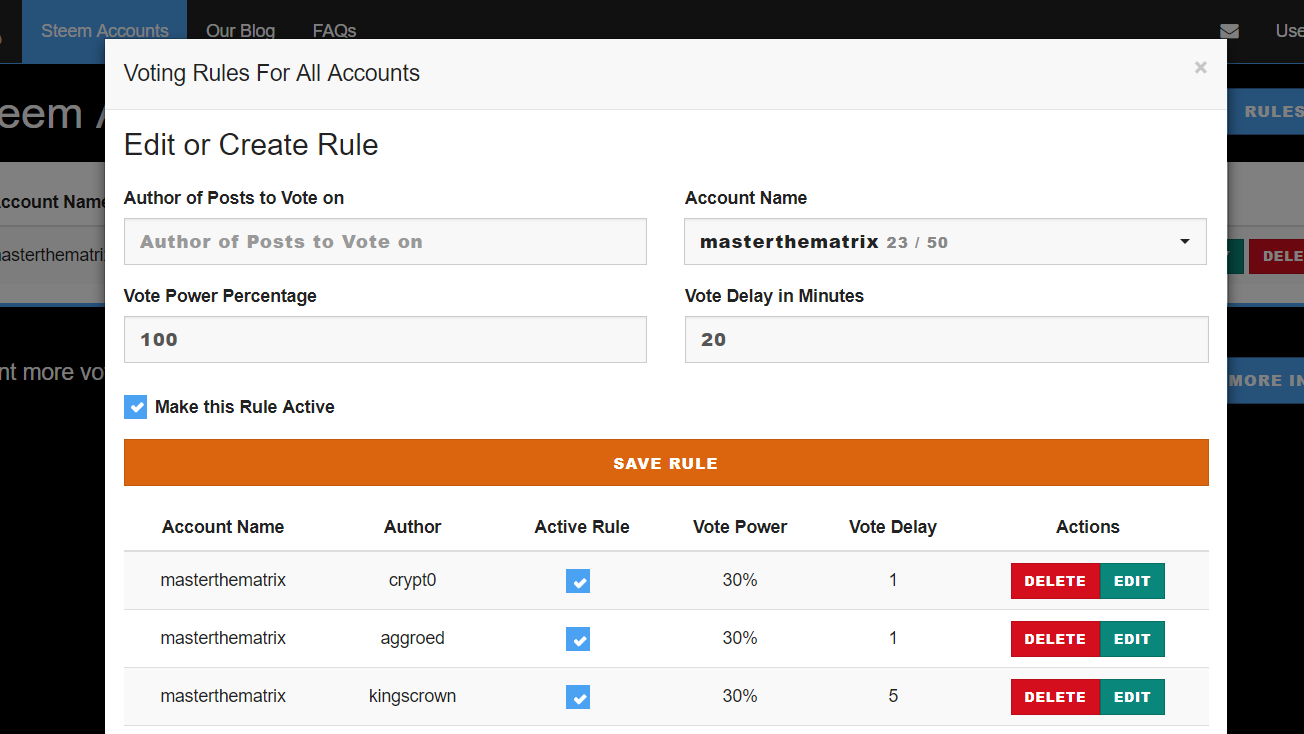
Task: Delete the aggroed voting rule
Action: coord(1055,639)
